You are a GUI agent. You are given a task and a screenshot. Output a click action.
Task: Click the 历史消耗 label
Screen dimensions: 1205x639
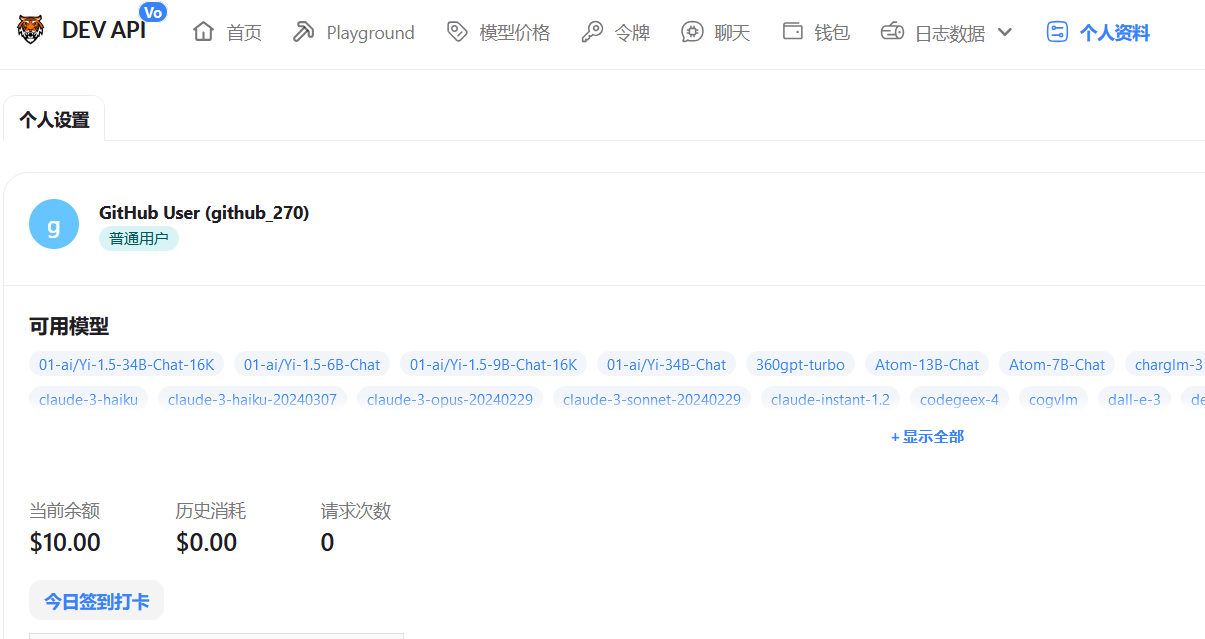coord(210,511)
